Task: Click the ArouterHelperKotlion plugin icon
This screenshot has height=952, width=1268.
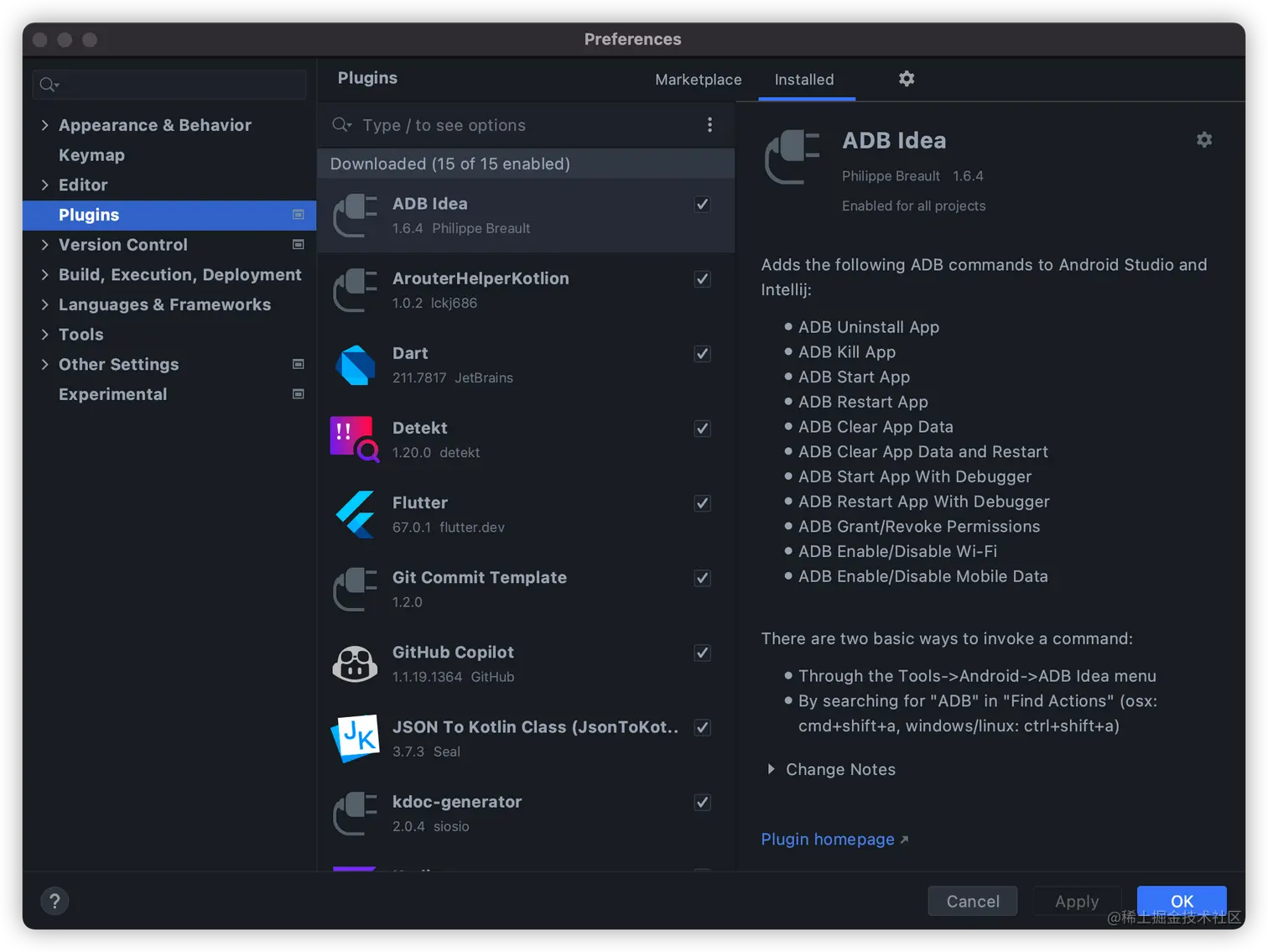Action: pos(356,290)
